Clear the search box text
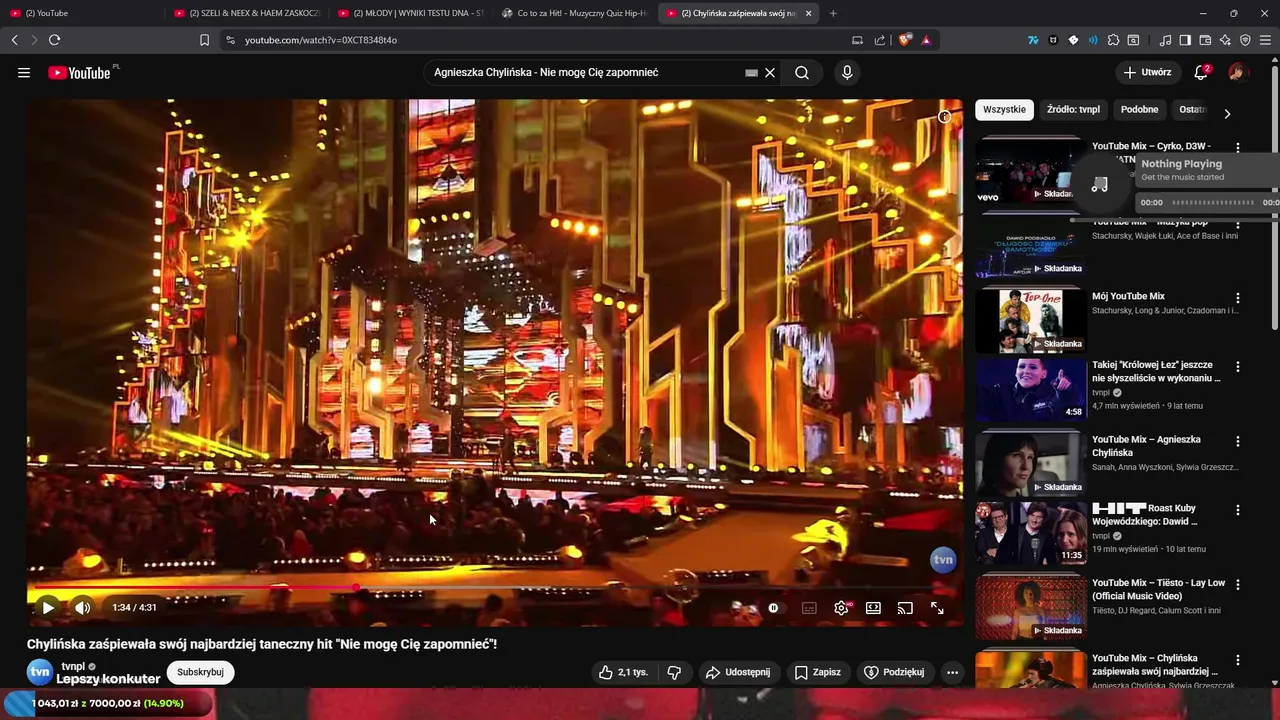This screenshot has height=720, width=1280. click(770, 72)
